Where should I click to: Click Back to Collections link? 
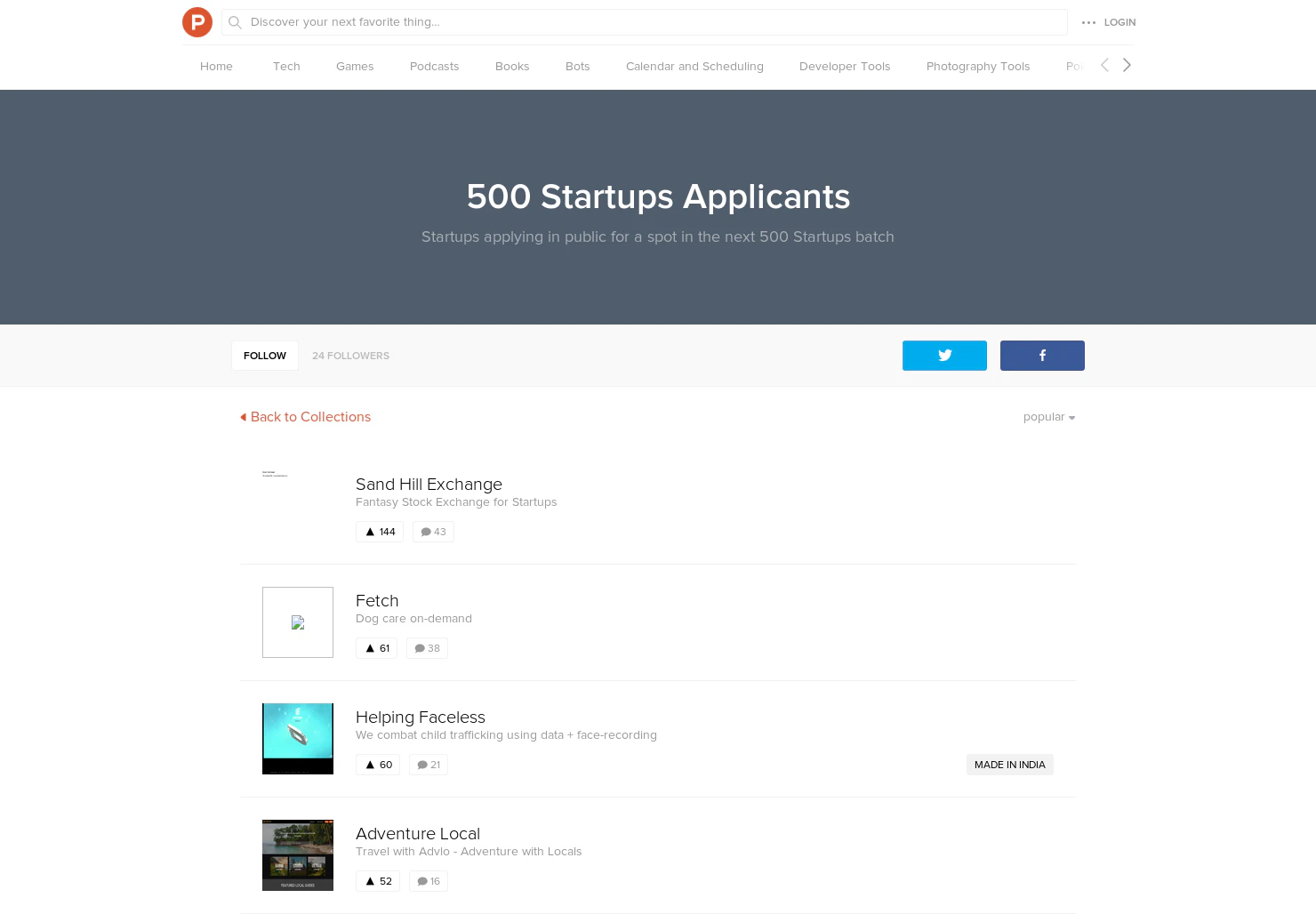coord(305,417)
